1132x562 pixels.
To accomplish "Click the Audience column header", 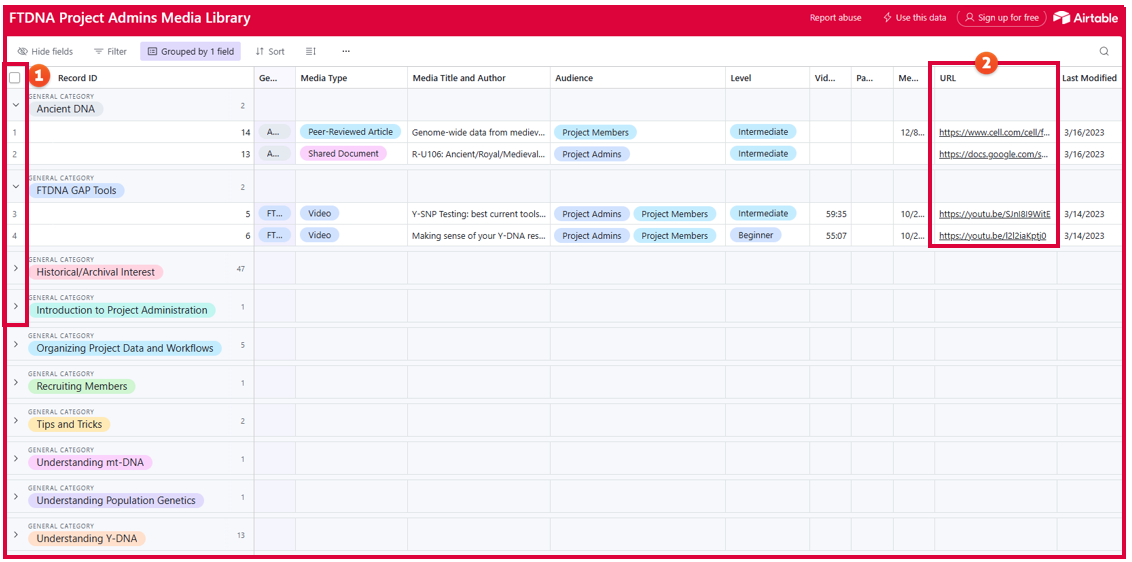I will pyautogui.click(x=638, y=78).
